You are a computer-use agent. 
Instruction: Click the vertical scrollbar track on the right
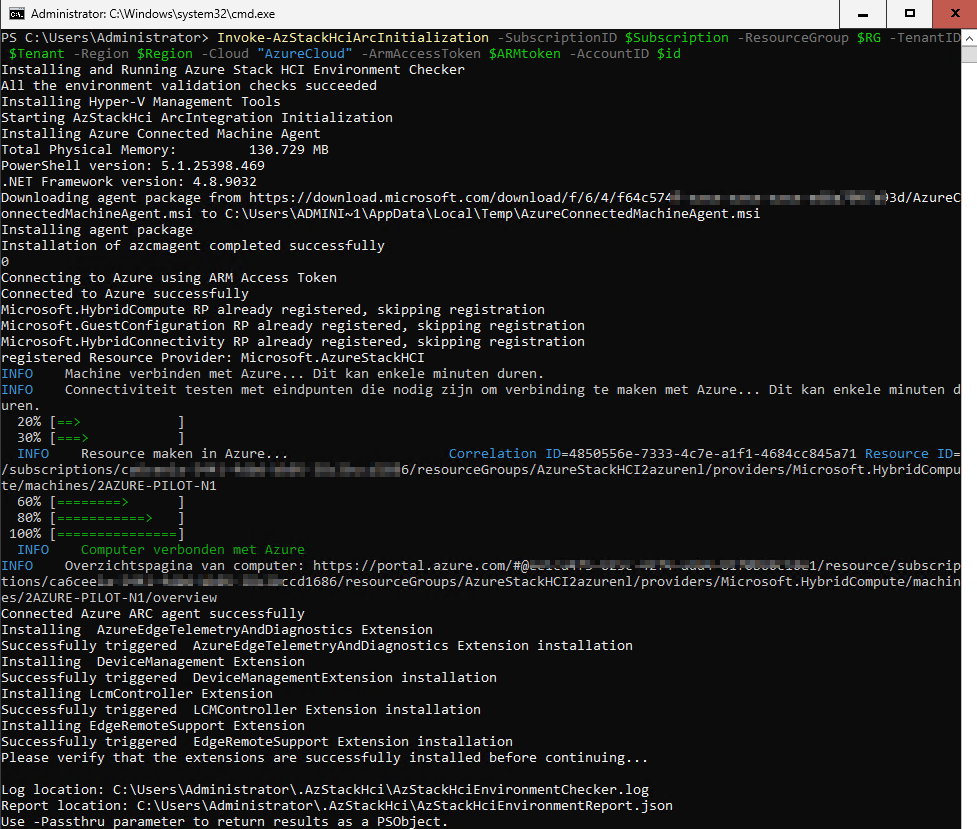pyautogui.click(x=968, y=400)
